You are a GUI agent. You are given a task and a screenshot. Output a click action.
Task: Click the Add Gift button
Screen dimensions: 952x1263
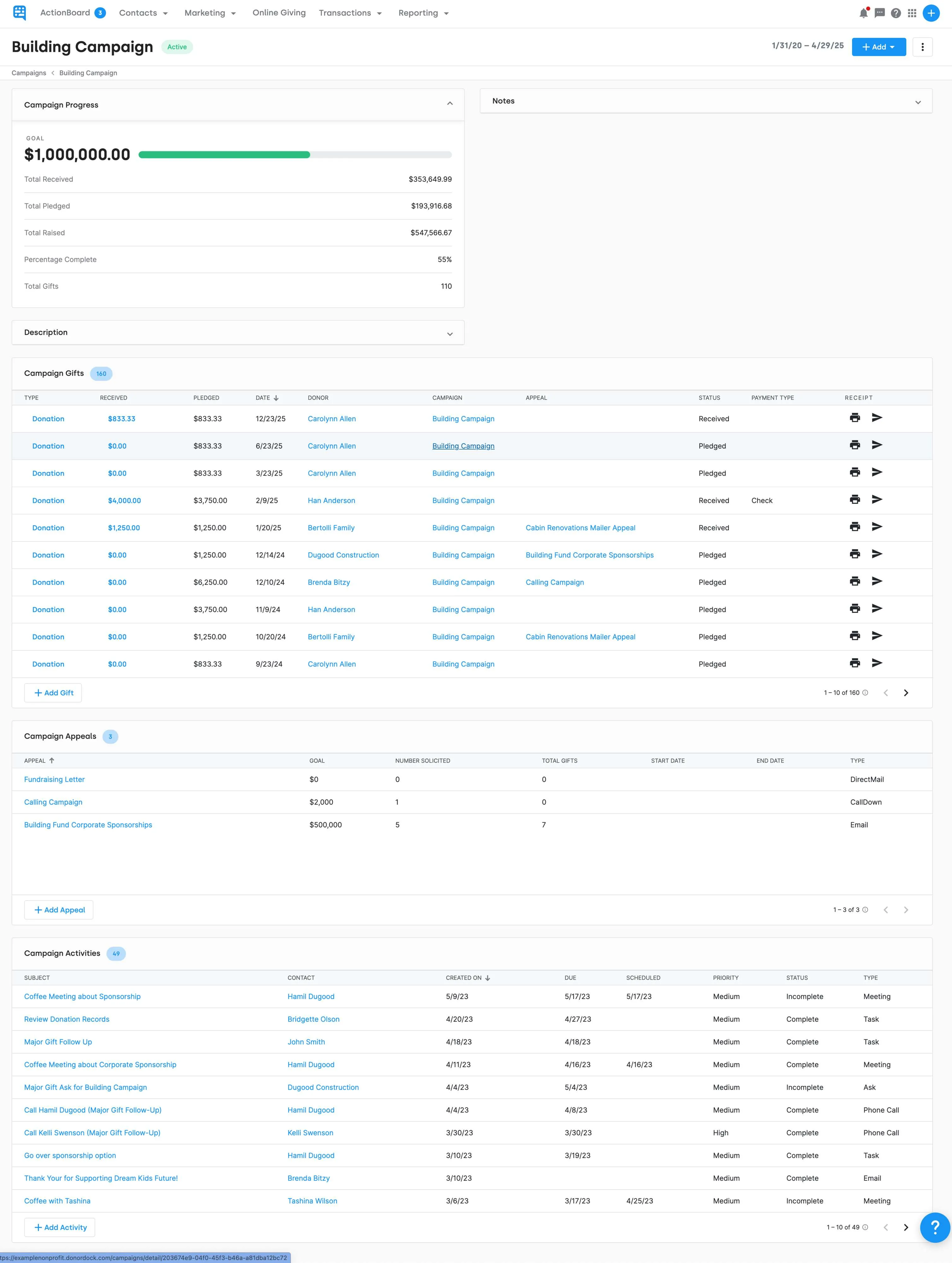(x=52, y=692)
